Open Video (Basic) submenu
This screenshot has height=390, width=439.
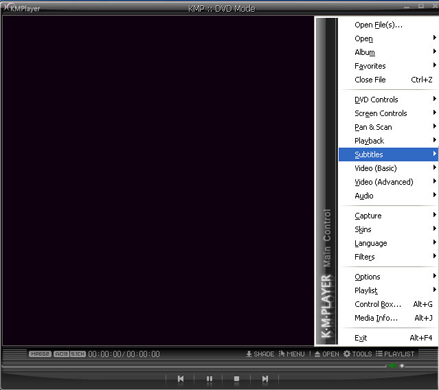[x=388, y=168]
